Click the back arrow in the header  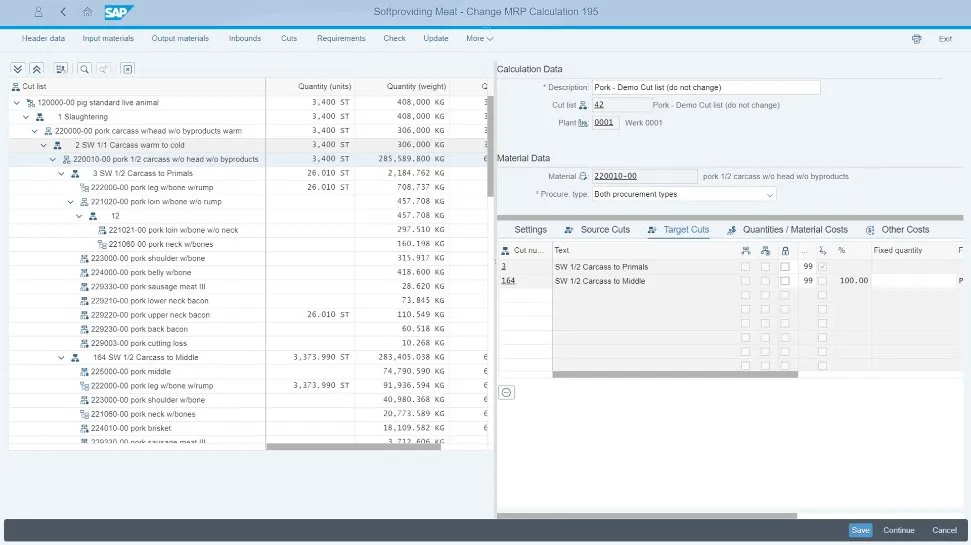tap(64, 12)
